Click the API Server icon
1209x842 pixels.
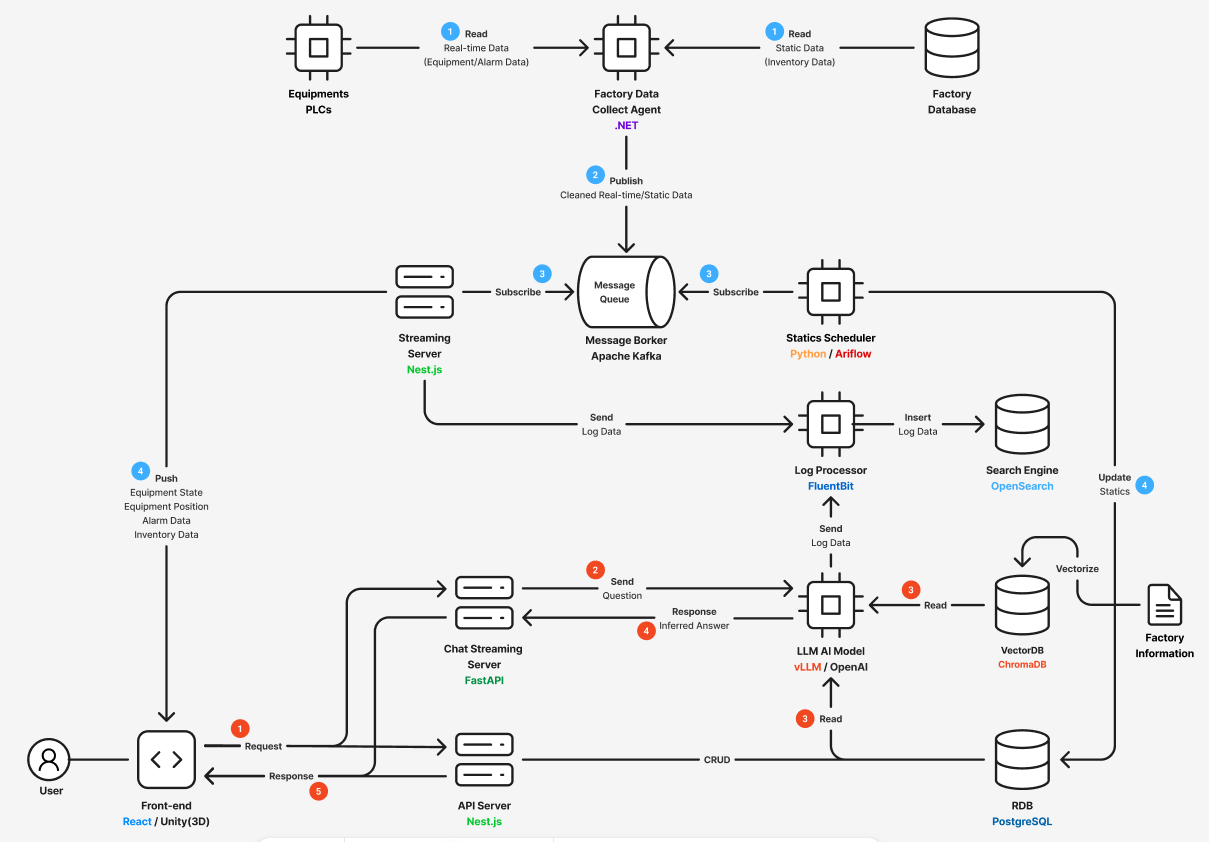click(485, 760)
